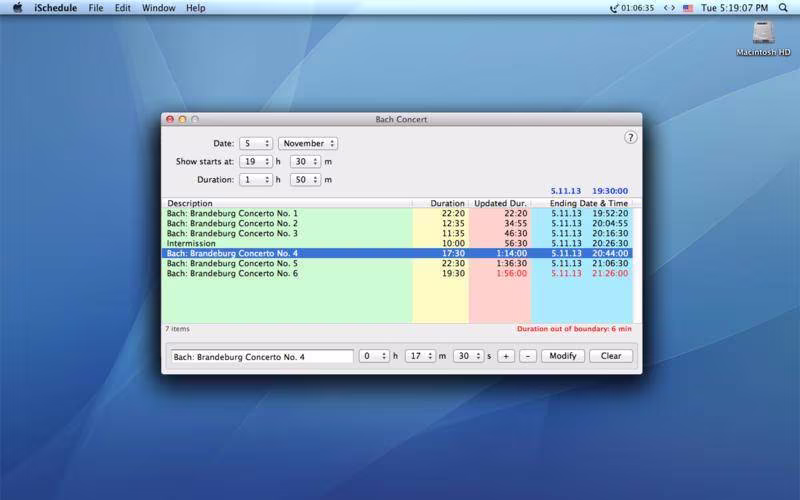Click the Bach Concert window title
Viewport: 800px width, 500px height.
(402, 119)
